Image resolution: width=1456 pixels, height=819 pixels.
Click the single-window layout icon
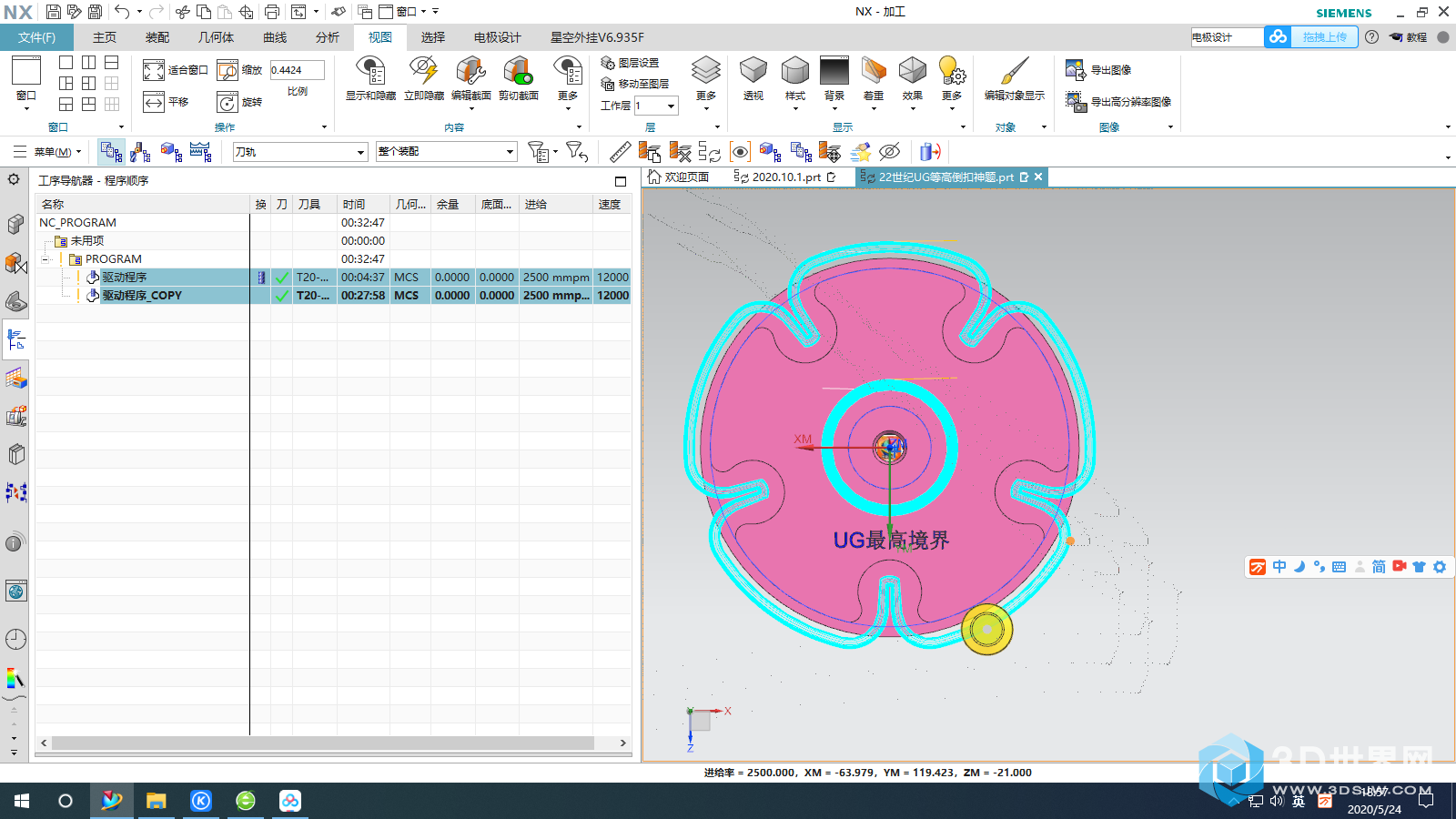[66, 63]
